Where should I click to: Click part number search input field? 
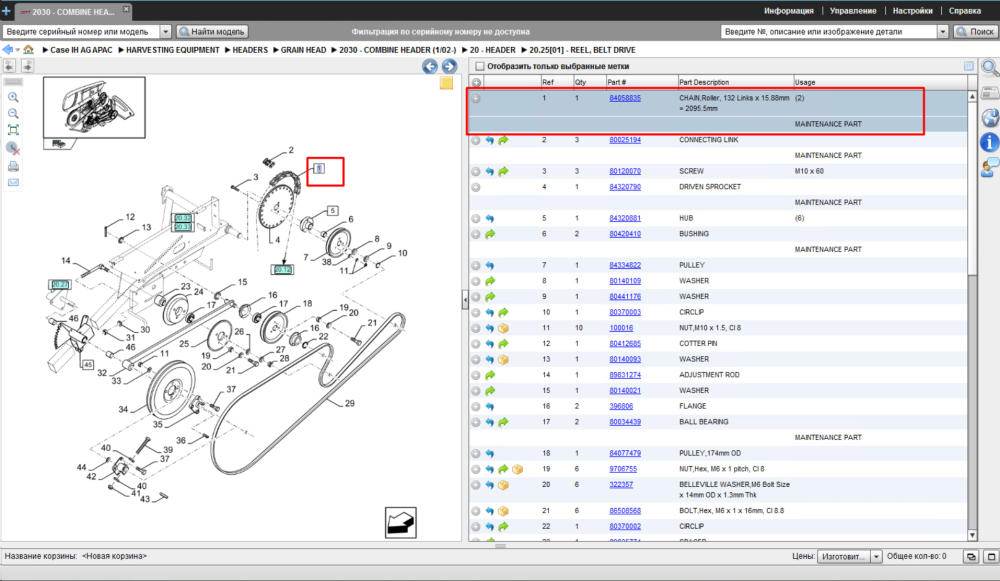pyautogui.click(x=829, y=31)
